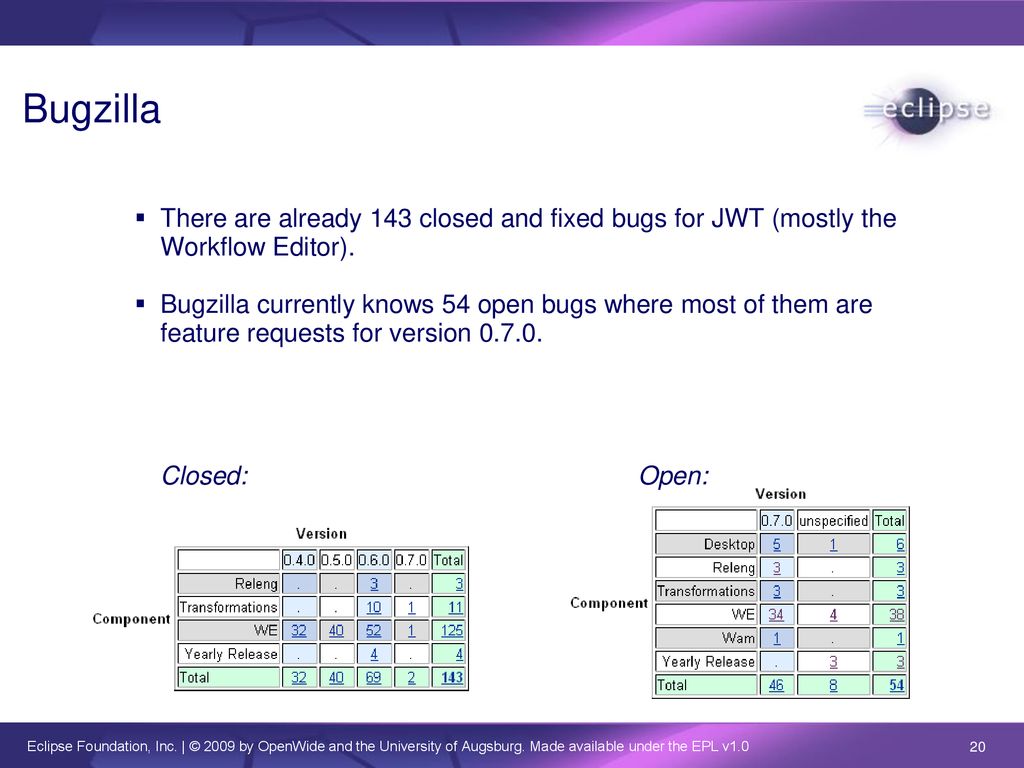Click the Bugzilla slide title
The width and height of the screenshot is (1024, 768).
pos(91,110)
